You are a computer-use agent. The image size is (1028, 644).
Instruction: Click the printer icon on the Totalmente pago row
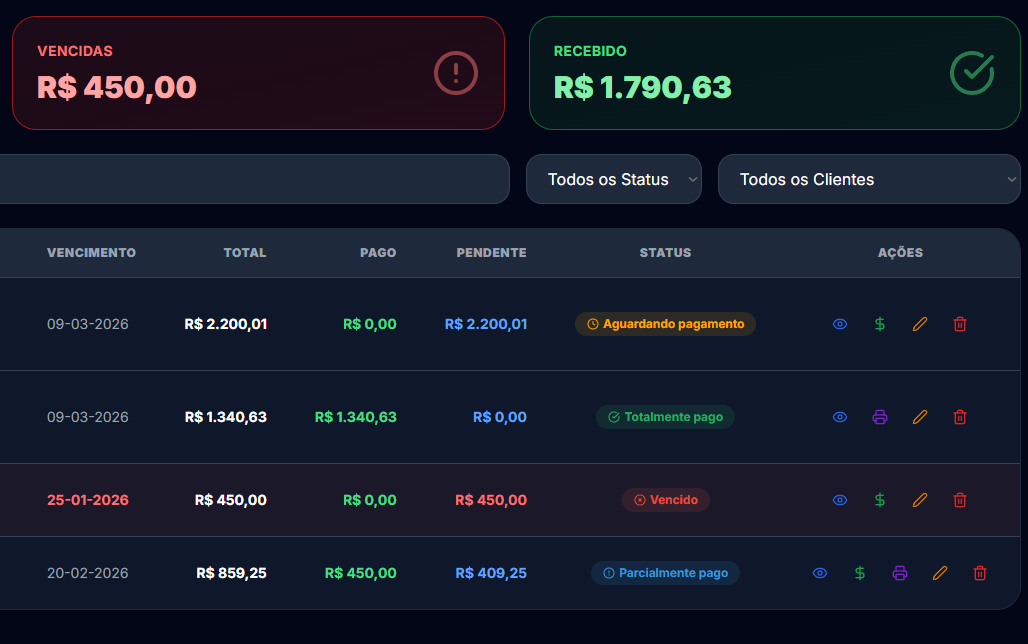click(880, 417)
